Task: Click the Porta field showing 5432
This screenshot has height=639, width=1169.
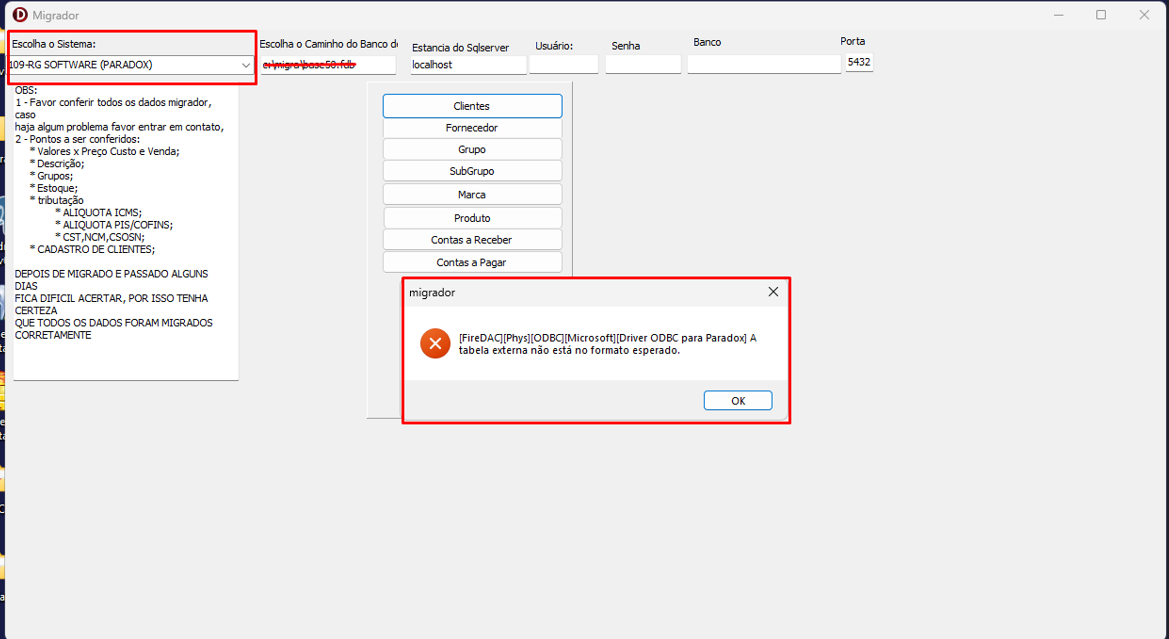Action: (858, 62)
